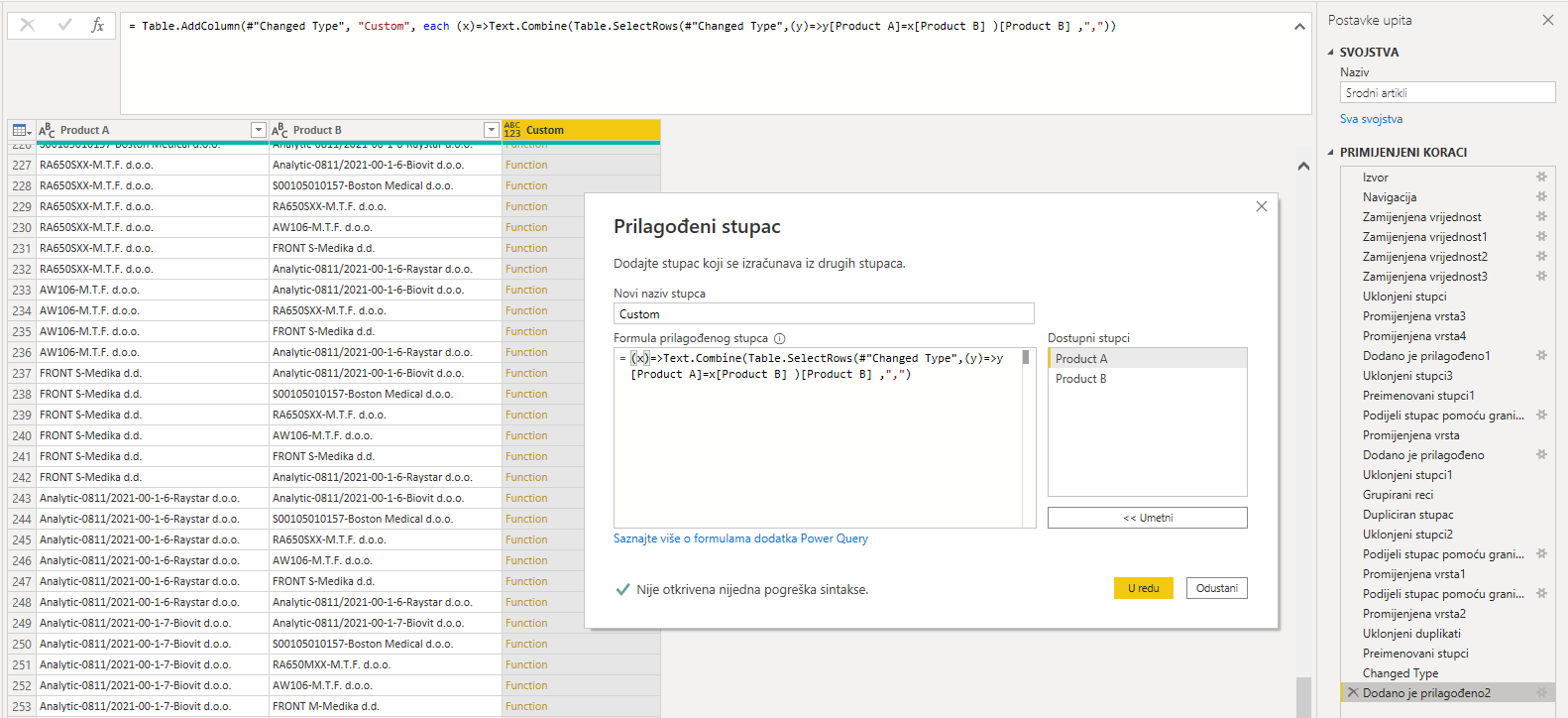Click inside the custom column formula box
Screen dimensions: 1568x718
pyautogui.click(x=818, y=437)
